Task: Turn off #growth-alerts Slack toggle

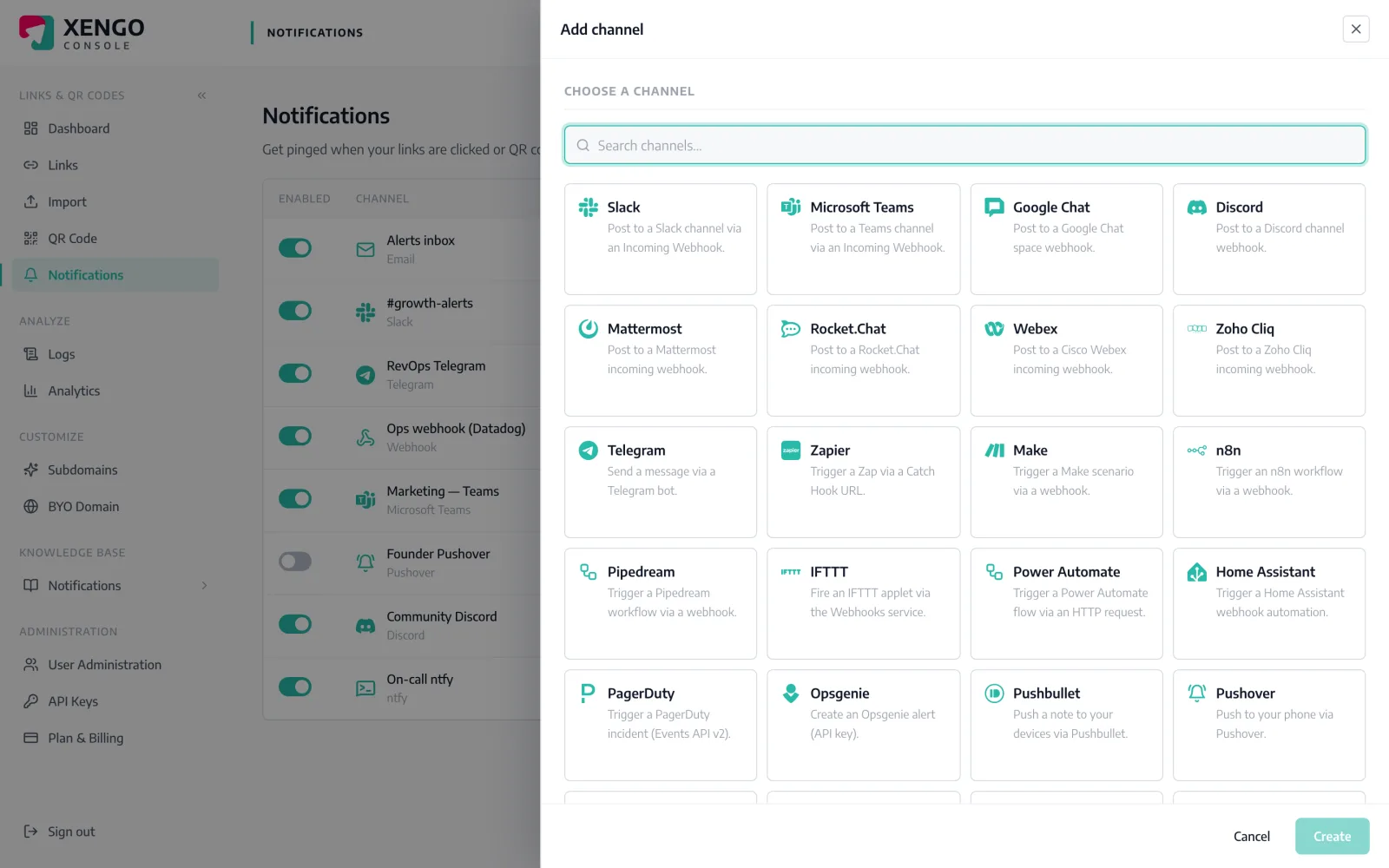Action: [x=295, y=311]
